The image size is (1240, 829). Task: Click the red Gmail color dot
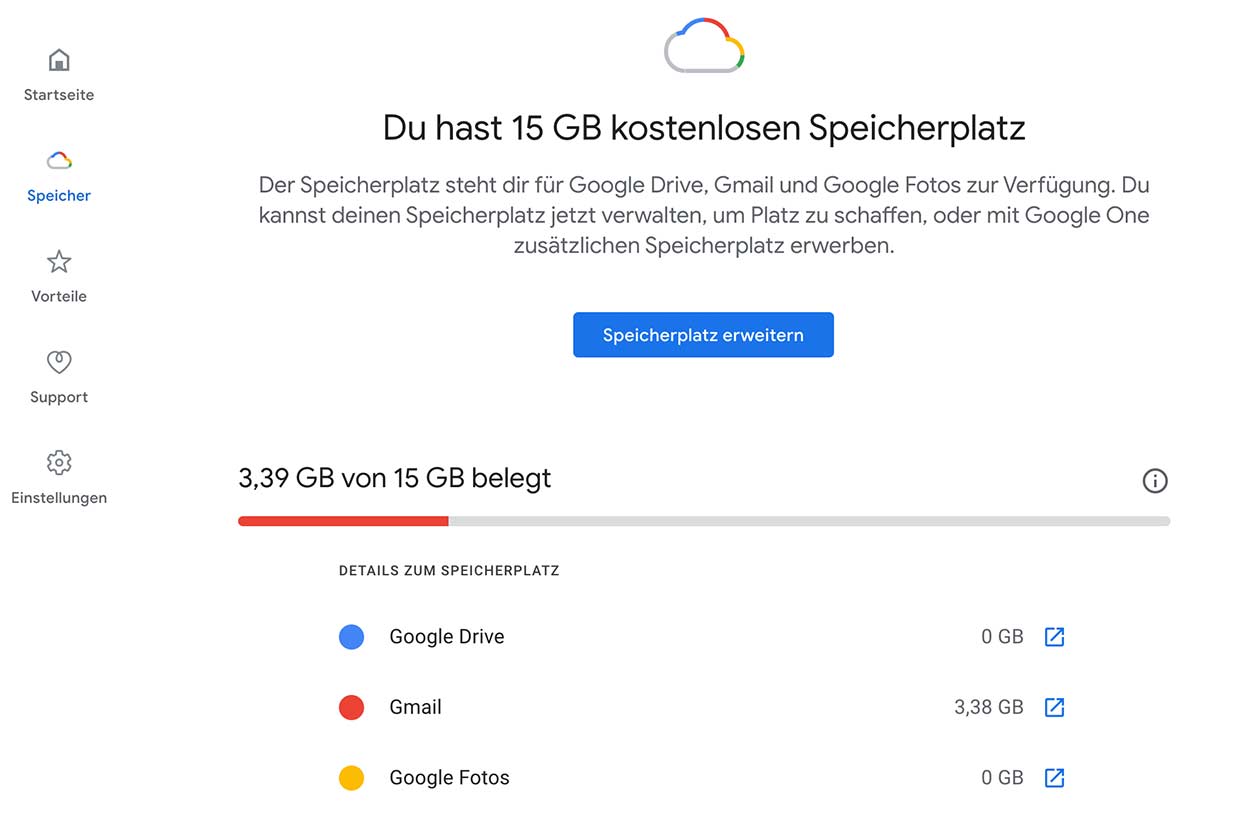click(351, 708)
